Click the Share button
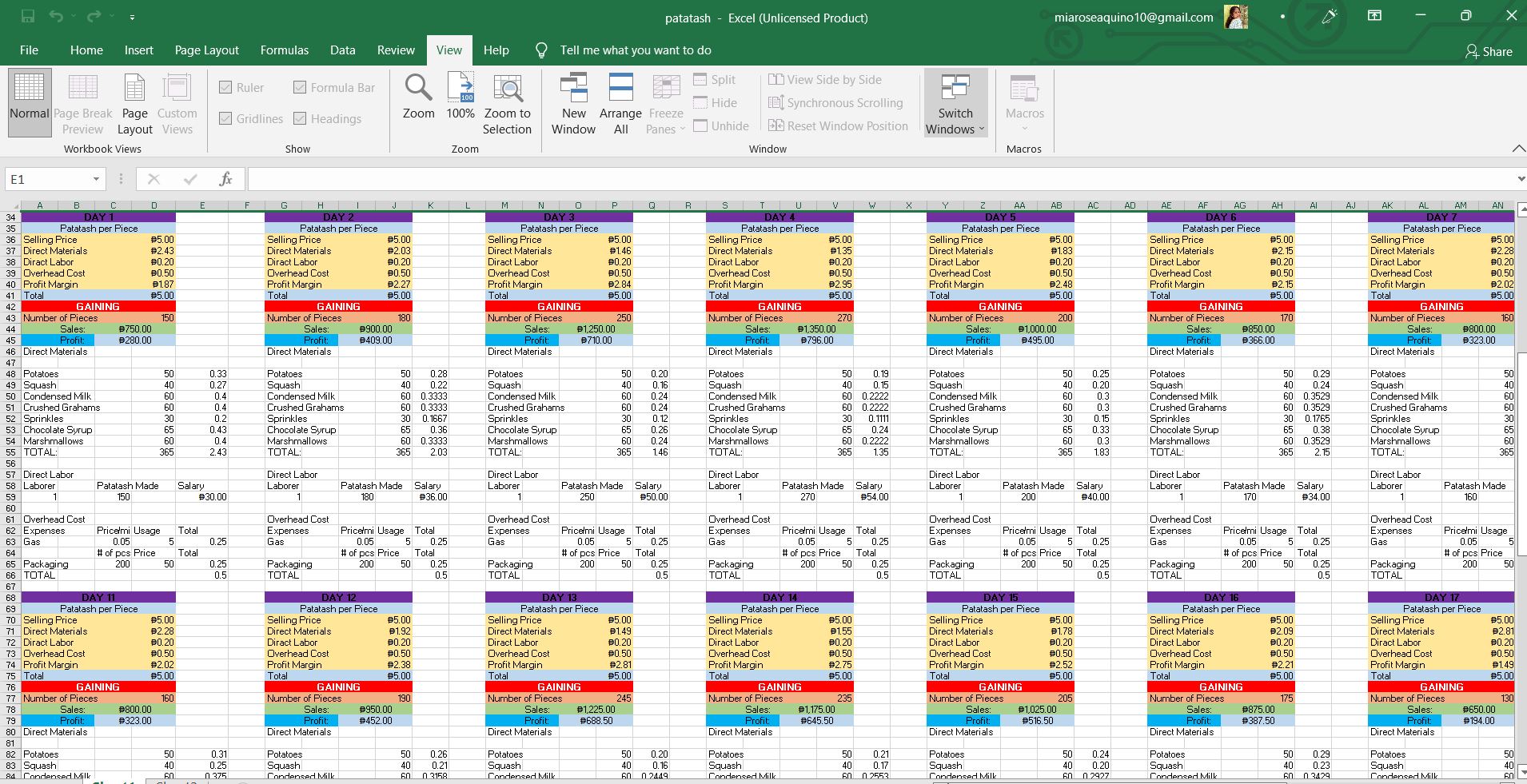The height and width of the screenshot is (784, 1527). [x=1489, y=51]
